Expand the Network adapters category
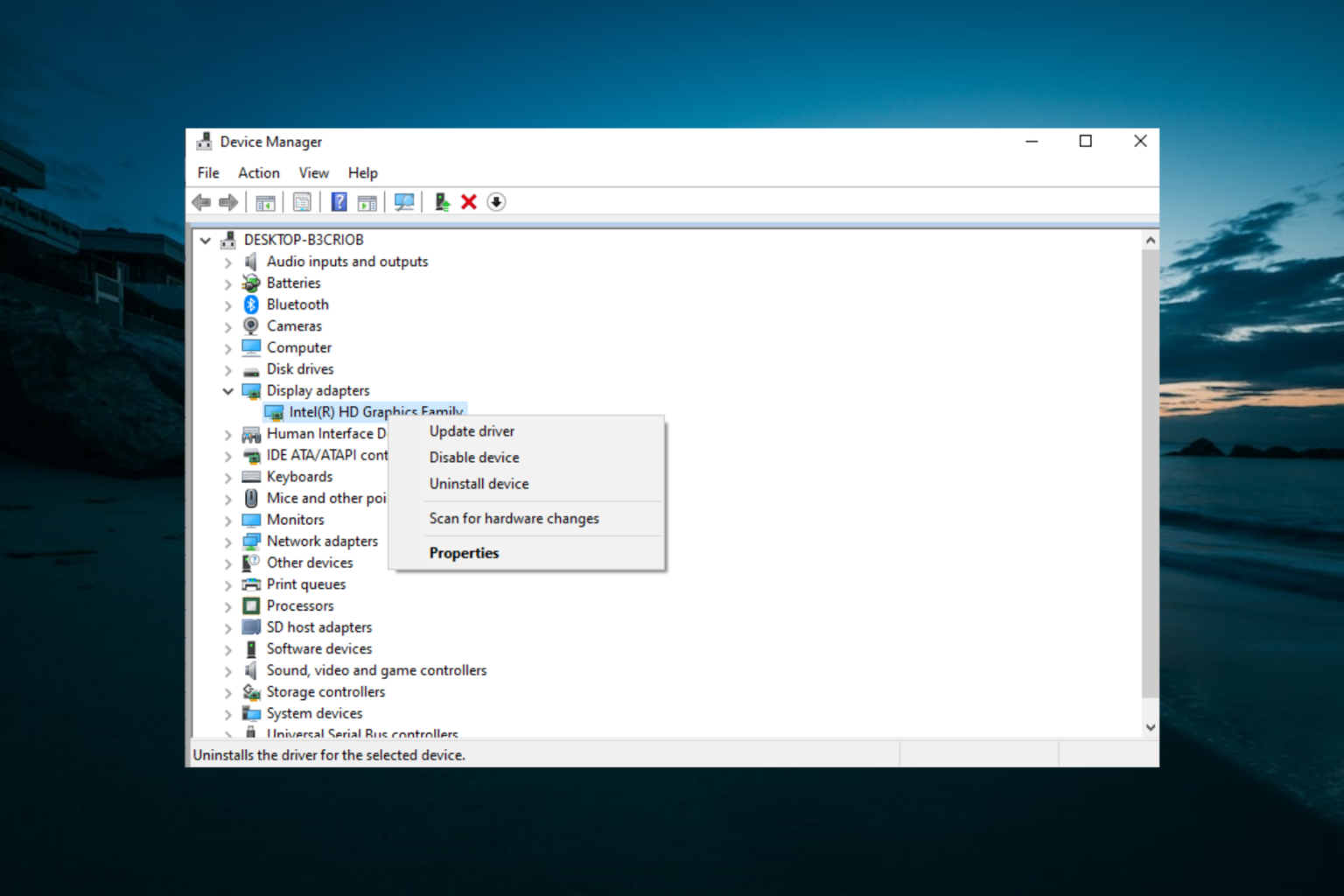The image size is (1344, 896). [228, 542]
